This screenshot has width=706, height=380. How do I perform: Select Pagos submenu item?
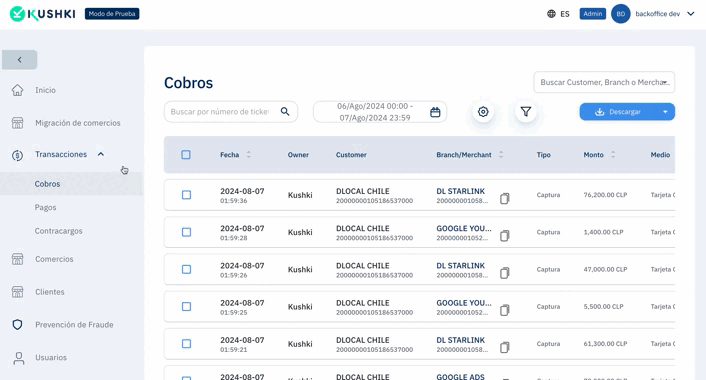pos(45,208)
